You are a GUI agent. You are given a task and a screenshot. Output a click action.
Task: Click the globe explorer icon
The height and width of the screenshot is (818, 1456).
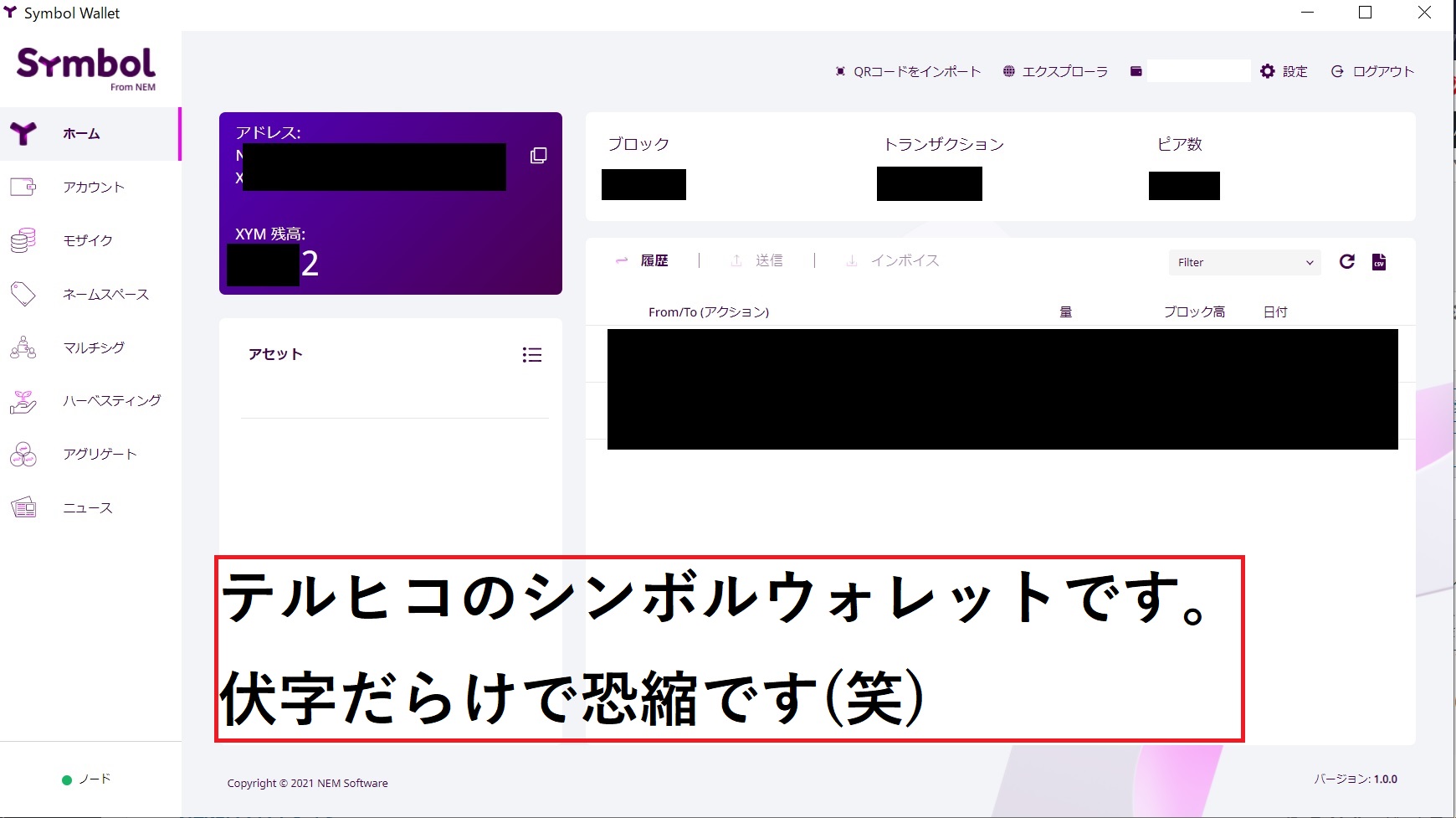pyautogui.click(x=1009, y=72)
